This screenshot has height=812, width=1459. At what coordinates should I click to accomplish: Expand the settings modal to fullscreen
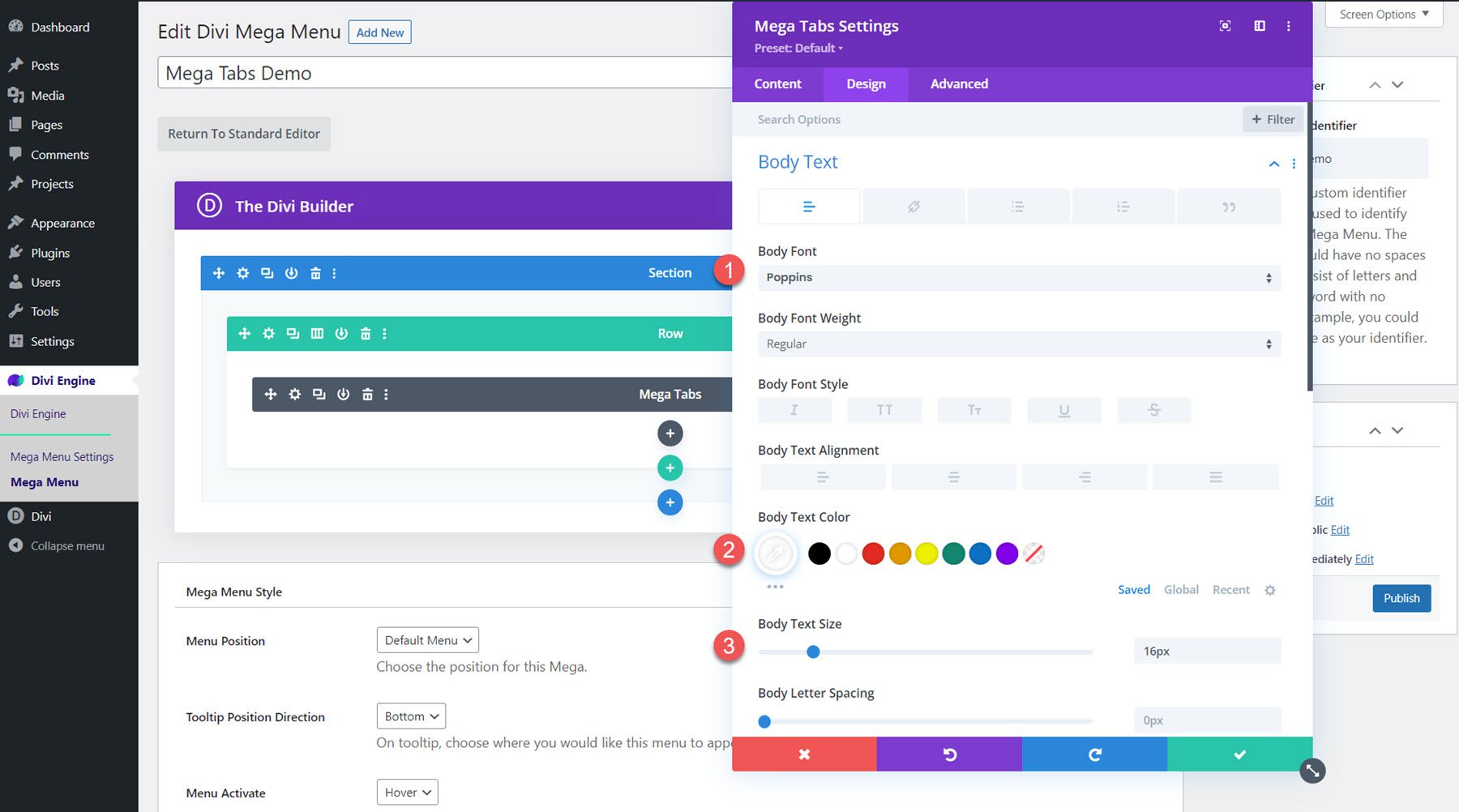pyautogui.click(x=1226, y=26)
